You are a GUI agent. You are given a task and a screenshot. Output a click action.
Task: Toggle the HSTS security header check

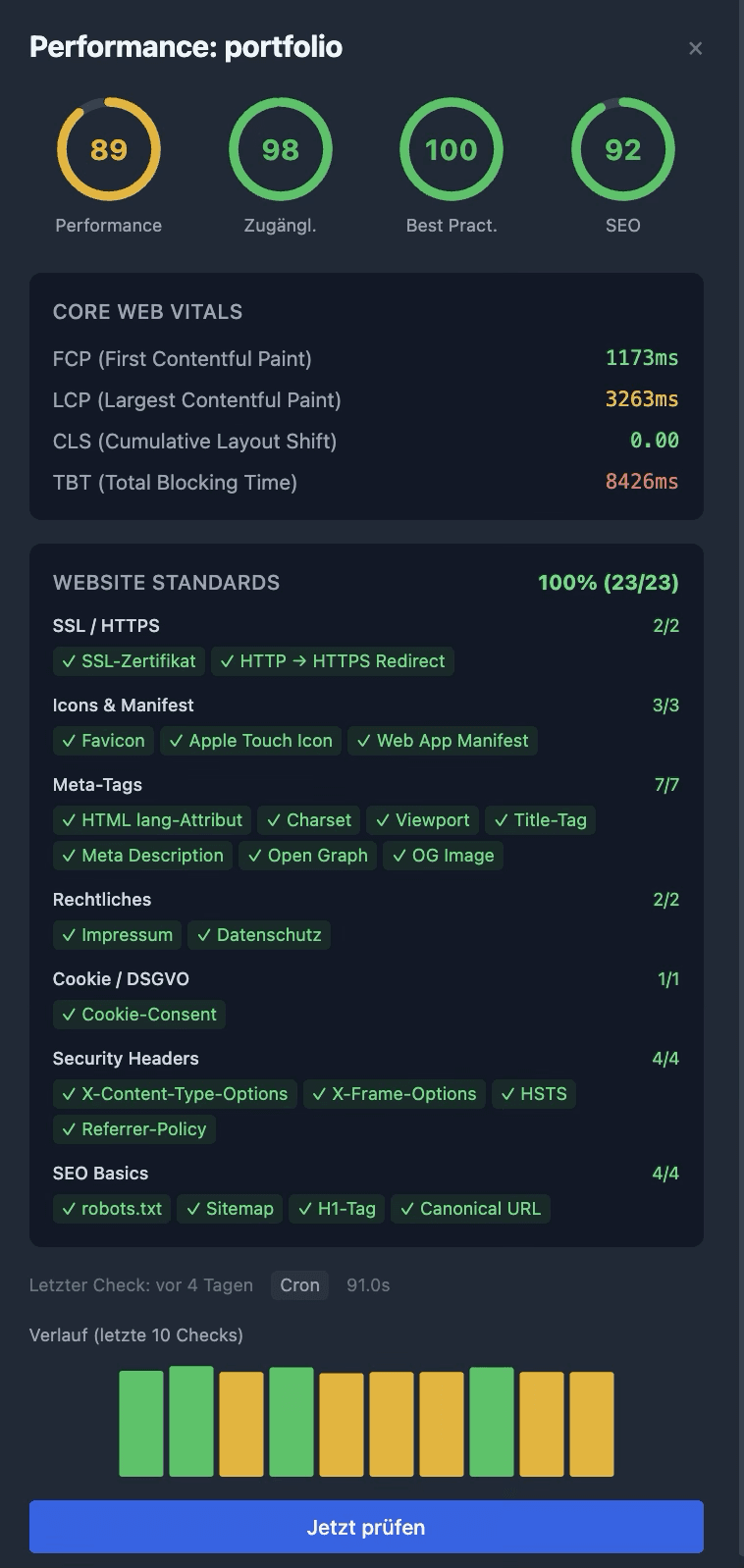pos(534,1094)
